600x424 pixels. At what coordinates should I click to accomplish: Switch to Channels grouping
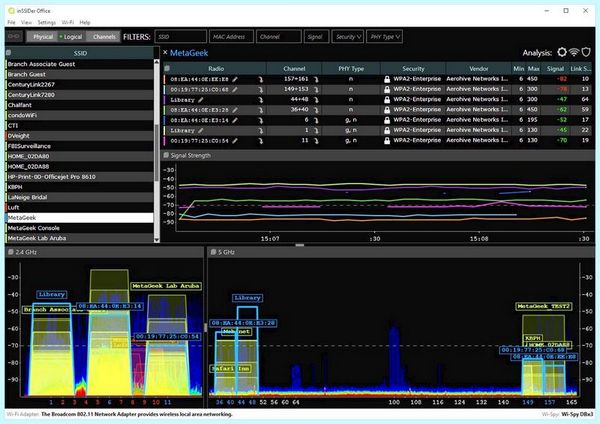tap(103, 37)
